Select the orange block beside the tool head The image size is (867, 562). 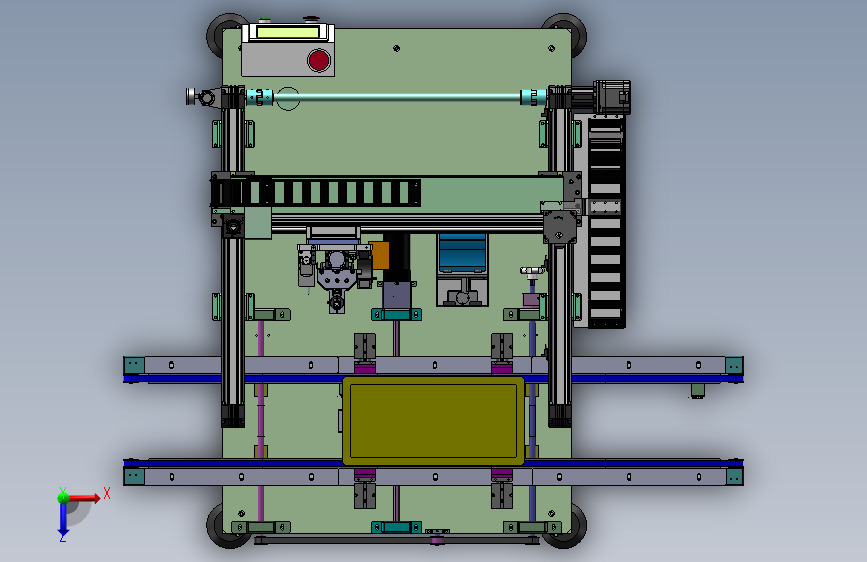(x=379, y=255)
